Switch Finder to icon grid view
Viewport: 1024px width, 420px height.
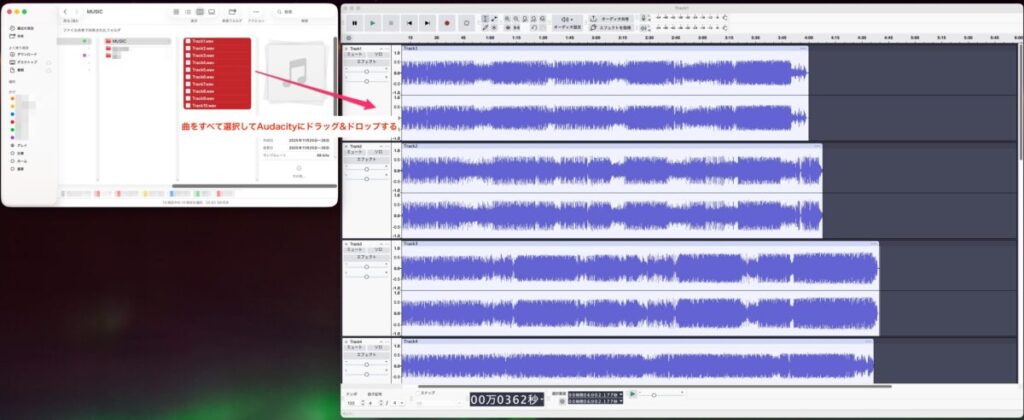(x=176, y=11)
